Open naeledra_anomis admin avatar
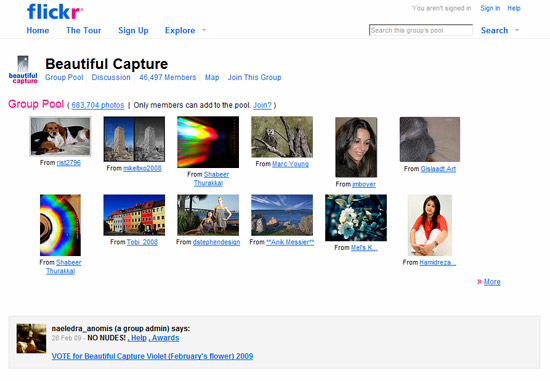Image resolution: width=550 pixels, height=381 pixels. [x=31, y=338]
